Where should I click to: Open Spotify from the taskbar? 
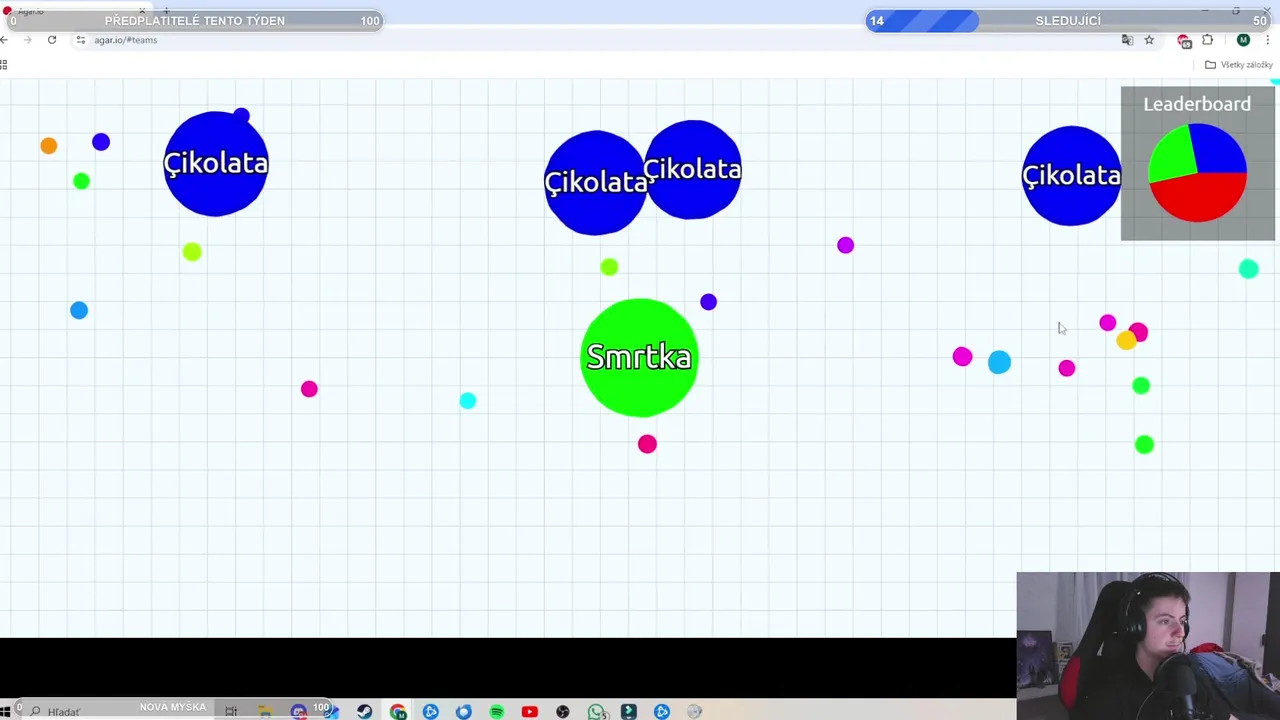tap(497, 711)
